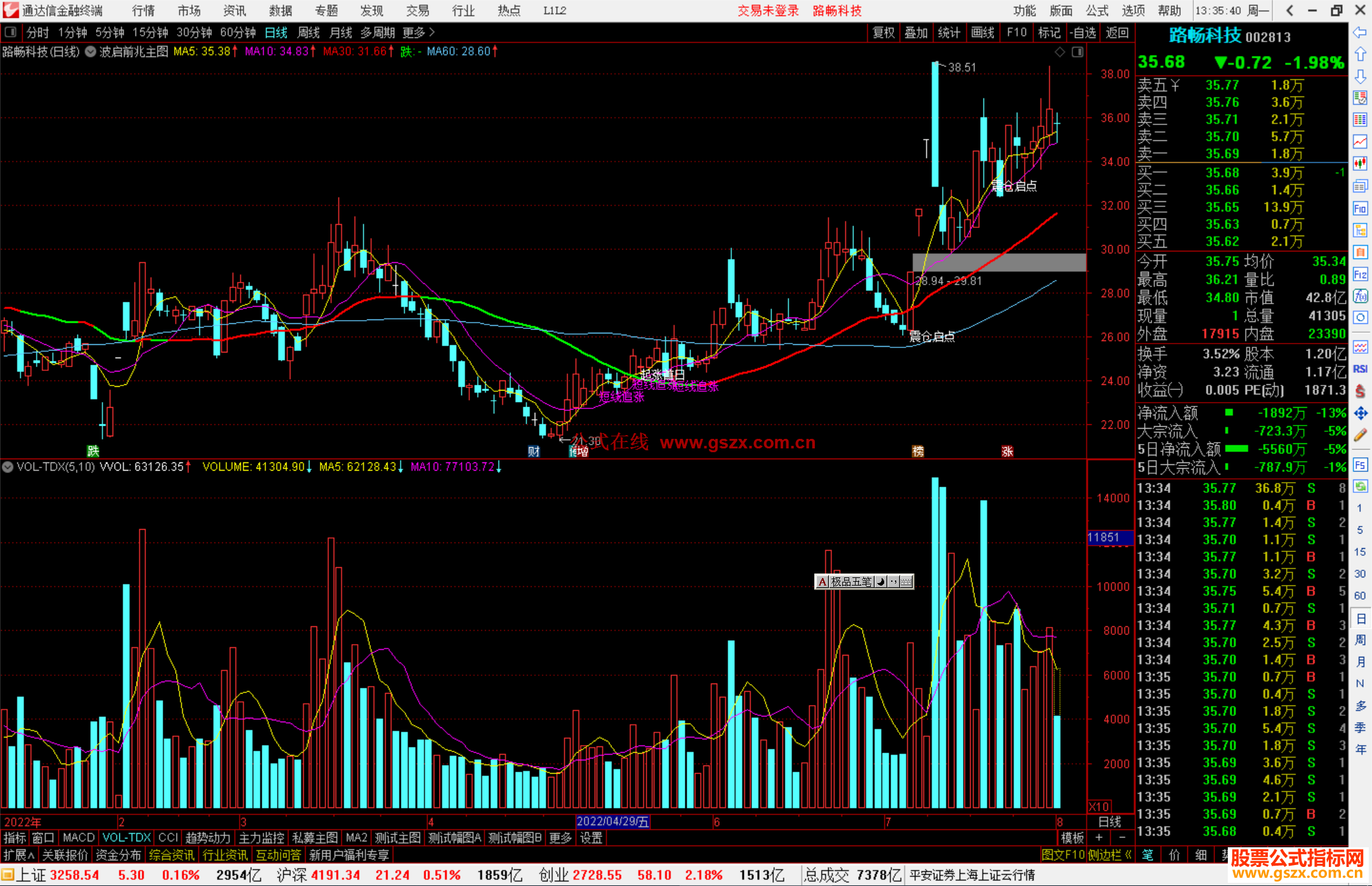Click the back arrow icon in right sidebar
The height and width of the screenshot is (886, 1372).
tap(1360, 32)
